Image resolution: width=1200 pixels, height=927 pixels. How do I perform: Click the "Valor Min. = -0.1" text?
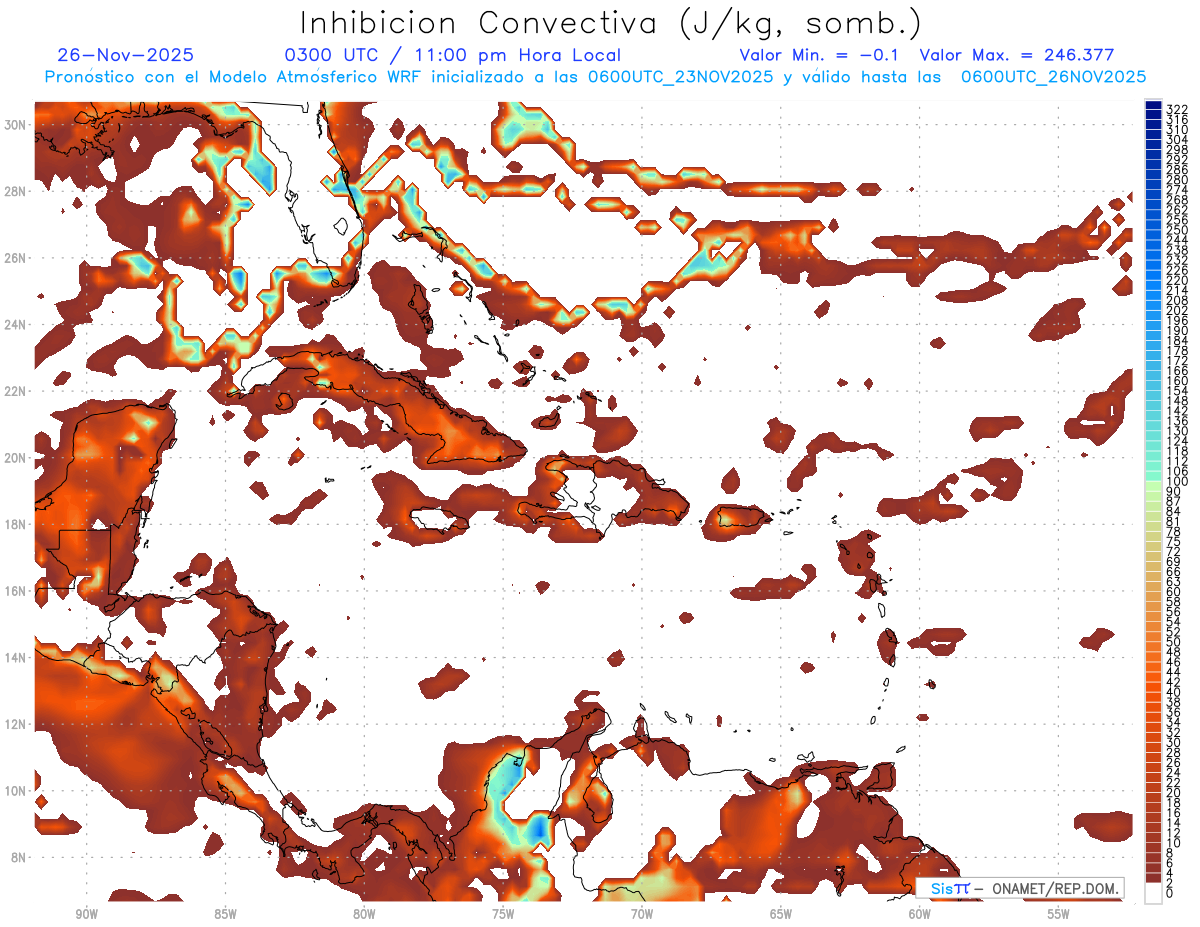[819, 55]
